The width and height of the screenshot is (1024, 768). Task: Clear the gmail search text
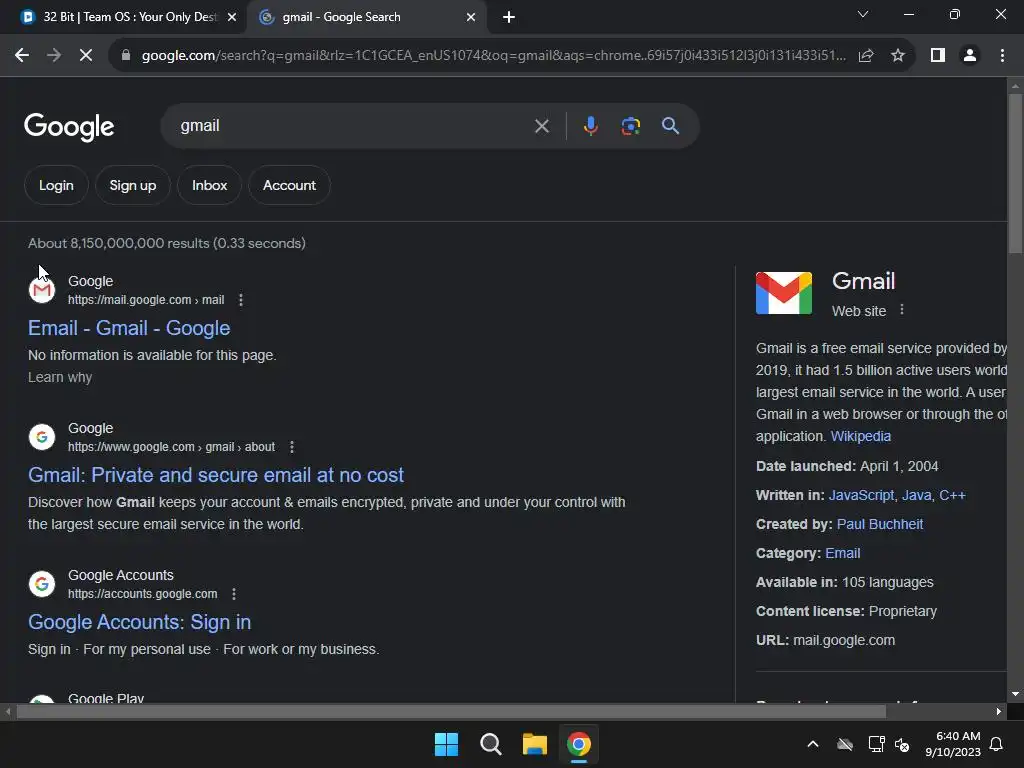pyautogui.click(x=541, y=126)
